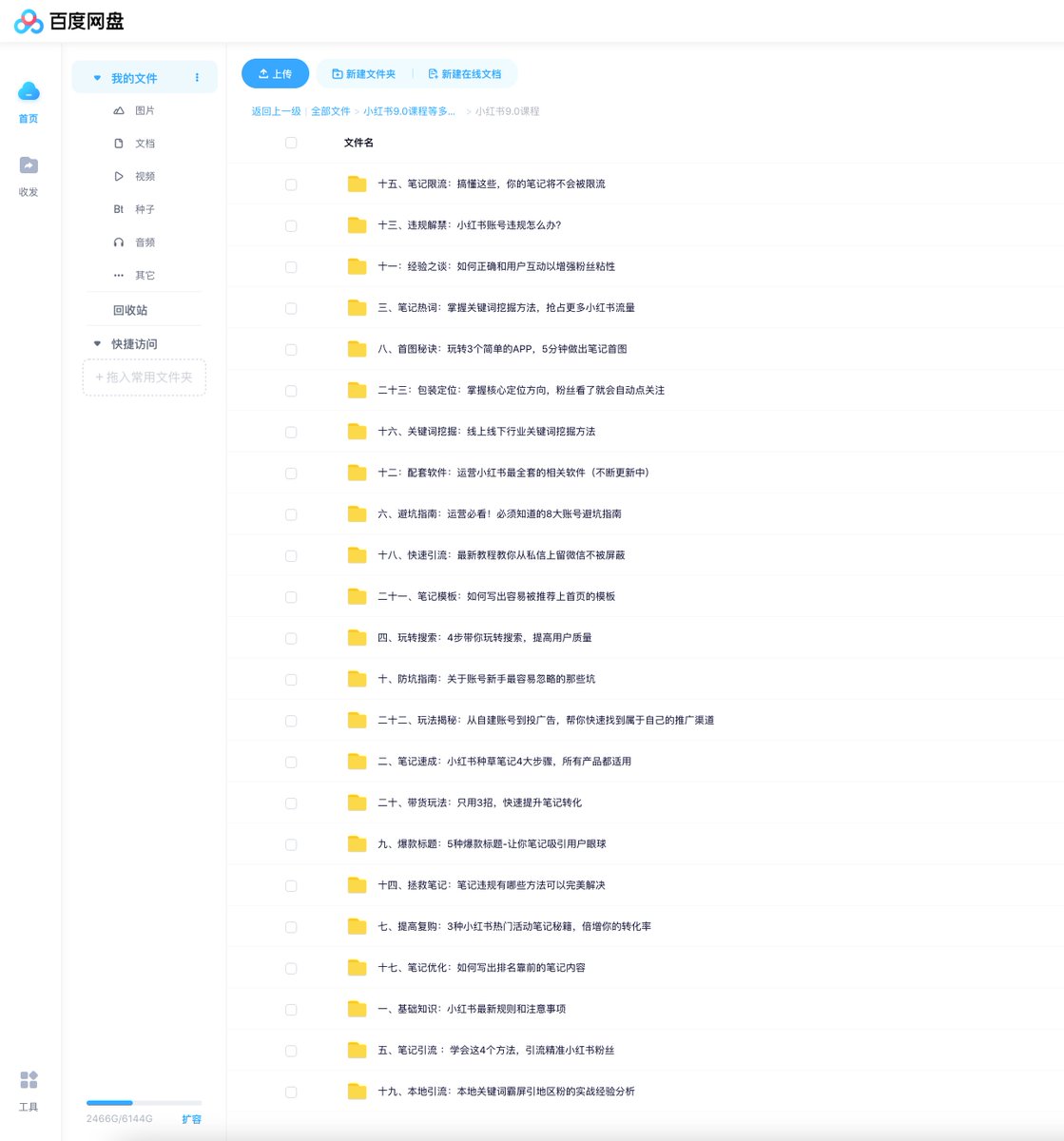The width and height of the screenshot is (1064, 1141).
Task: Click 新建在线文档 button
Action: (465, 74)
